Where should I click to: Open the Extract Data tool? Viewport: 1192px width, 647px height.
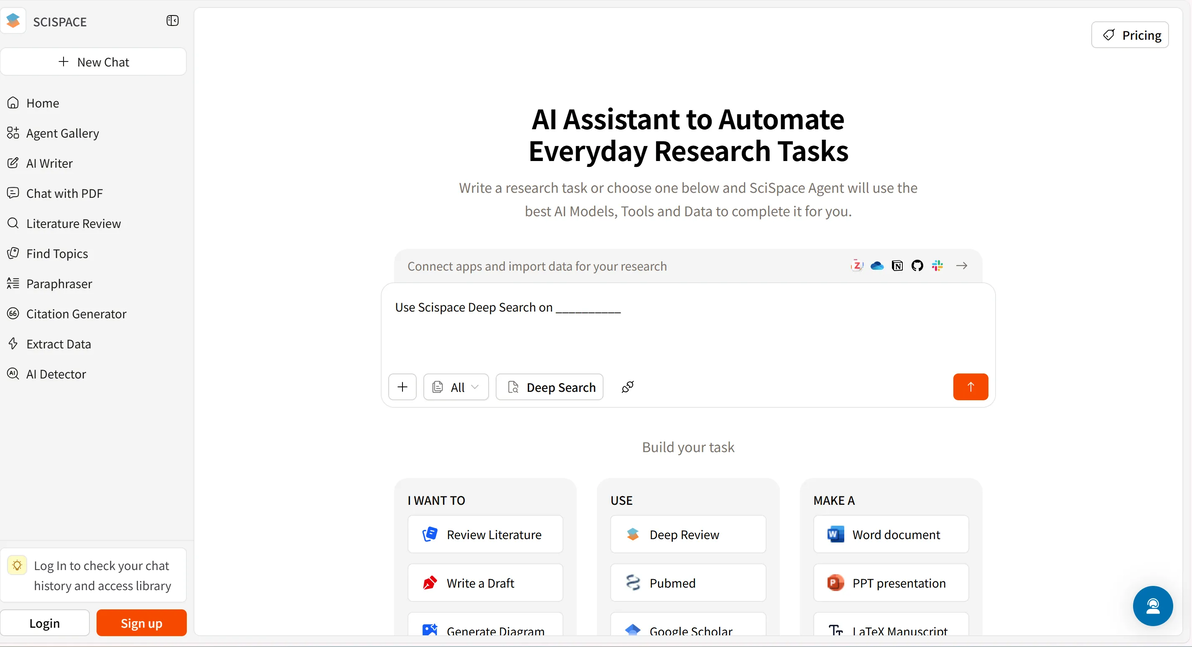(x=49, y=344)
